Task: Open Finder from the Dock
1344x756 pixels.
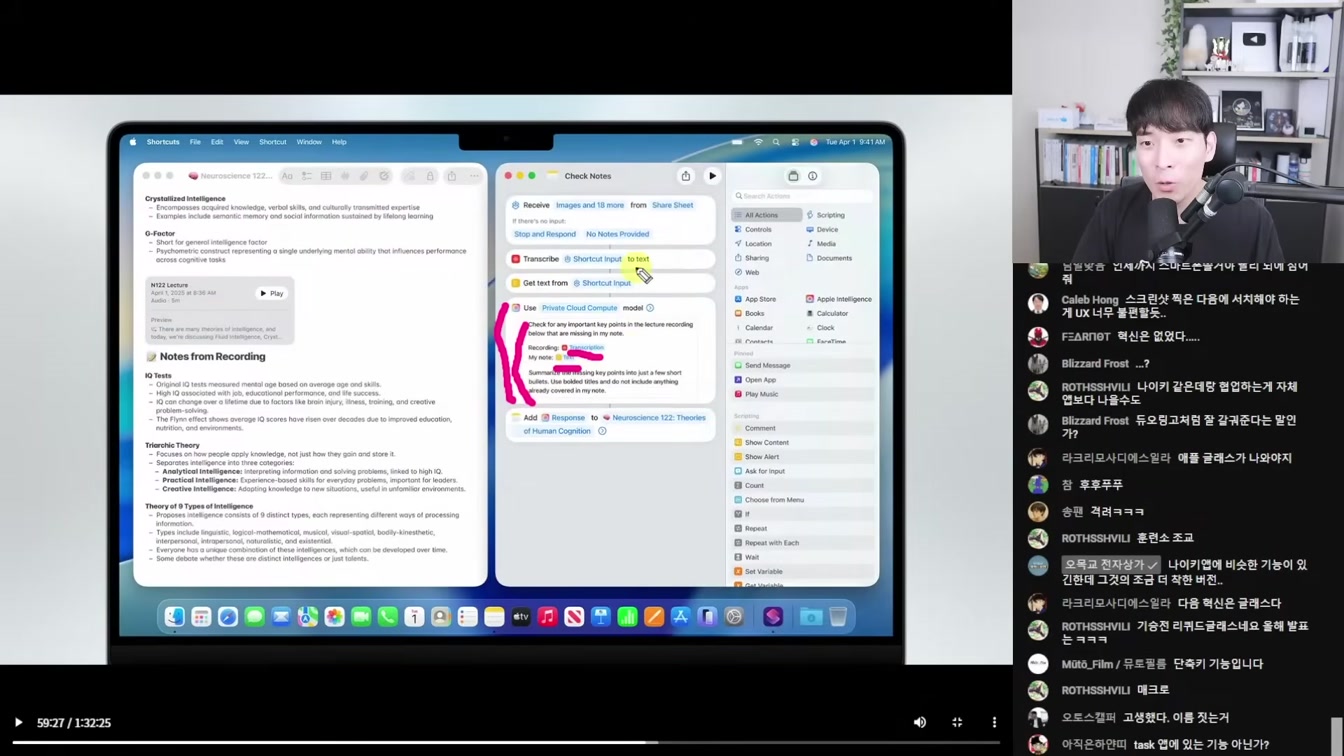Action: tap(175, 617)
